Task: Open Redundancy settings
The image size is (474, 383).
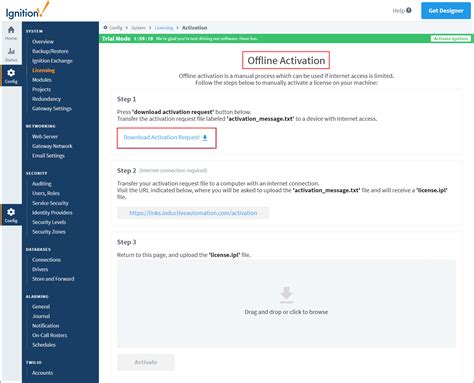Action: pos(46,99)
